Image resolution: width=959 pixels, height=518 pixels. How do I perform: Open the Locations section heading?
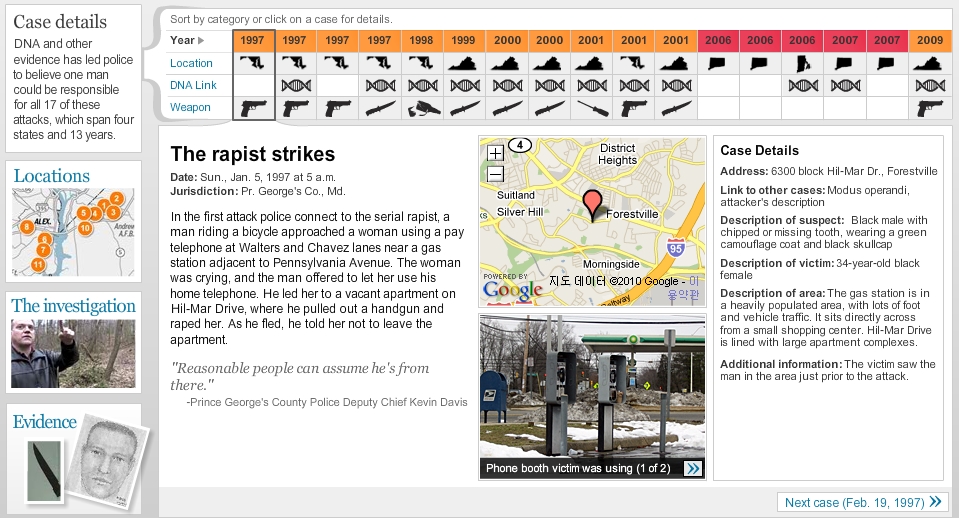pos(51,176)
